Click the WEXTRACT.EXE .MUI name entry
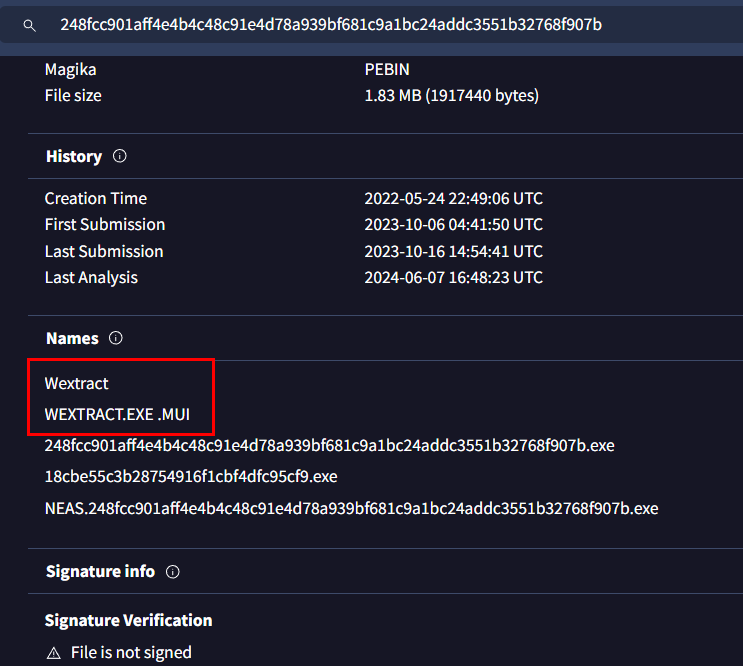The height and width of the screenshot is (666, 743). (x=116, y=413)
